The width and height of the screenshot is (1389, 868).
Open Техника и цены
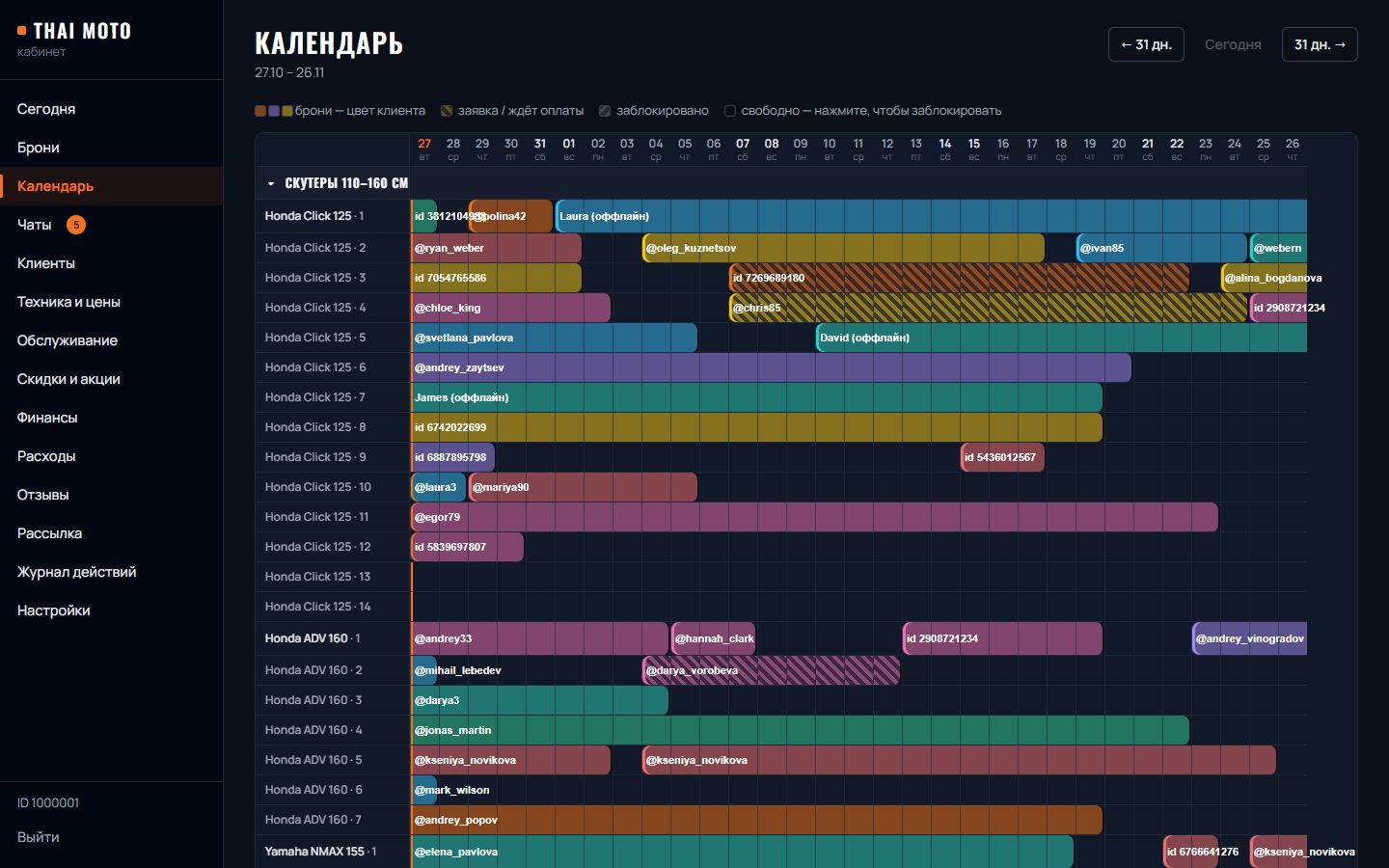tap(111, 302)
